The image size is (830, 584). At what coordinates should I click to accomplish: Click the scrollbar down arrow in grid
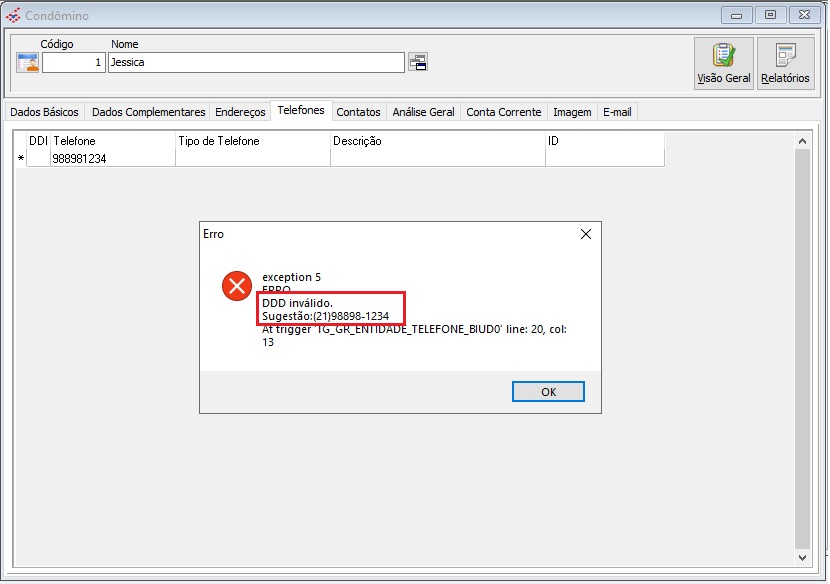pos(802,556)
